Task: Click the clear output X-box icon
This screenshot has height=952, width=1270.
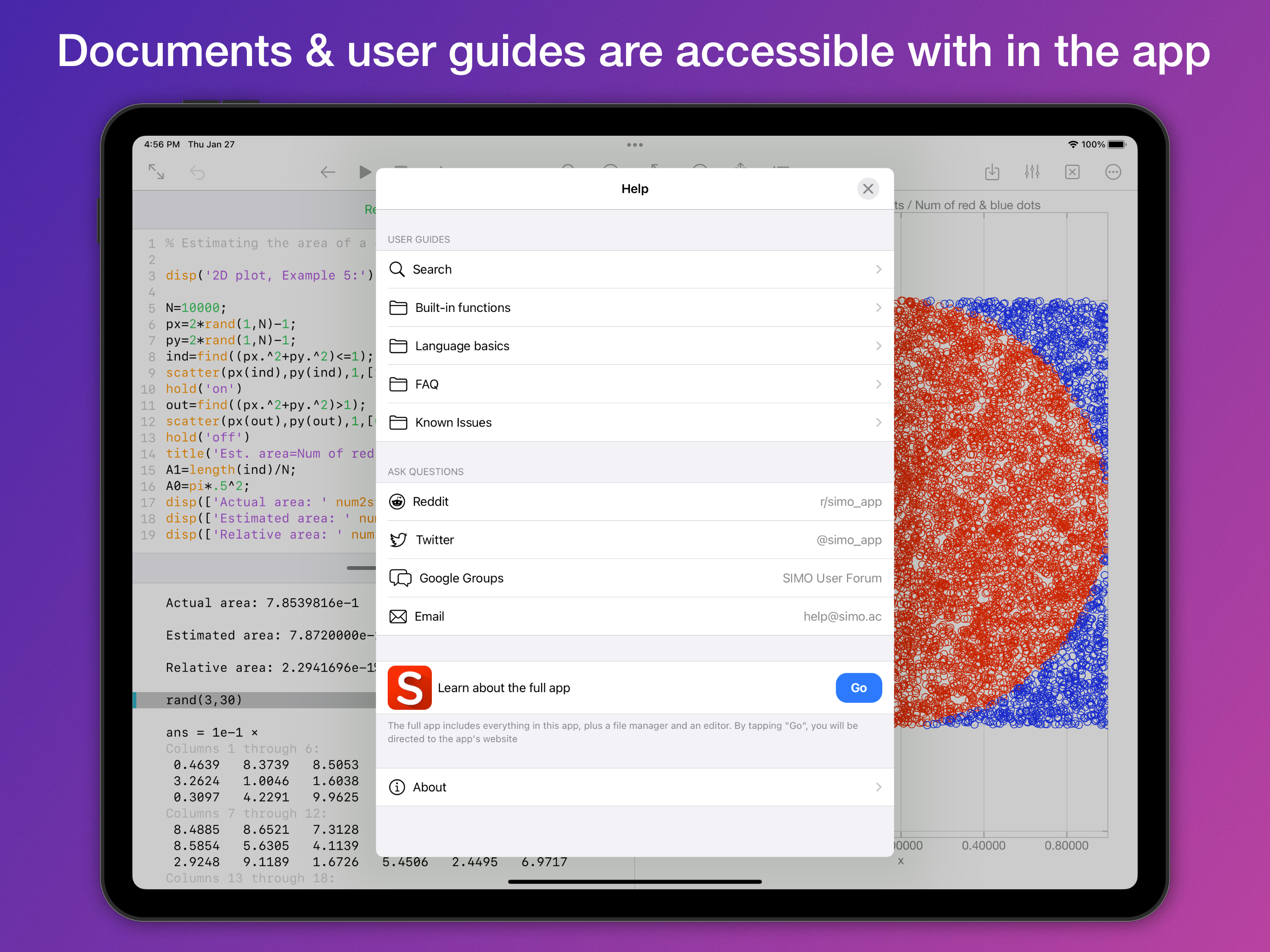Action: click(x=1072, y=172)
